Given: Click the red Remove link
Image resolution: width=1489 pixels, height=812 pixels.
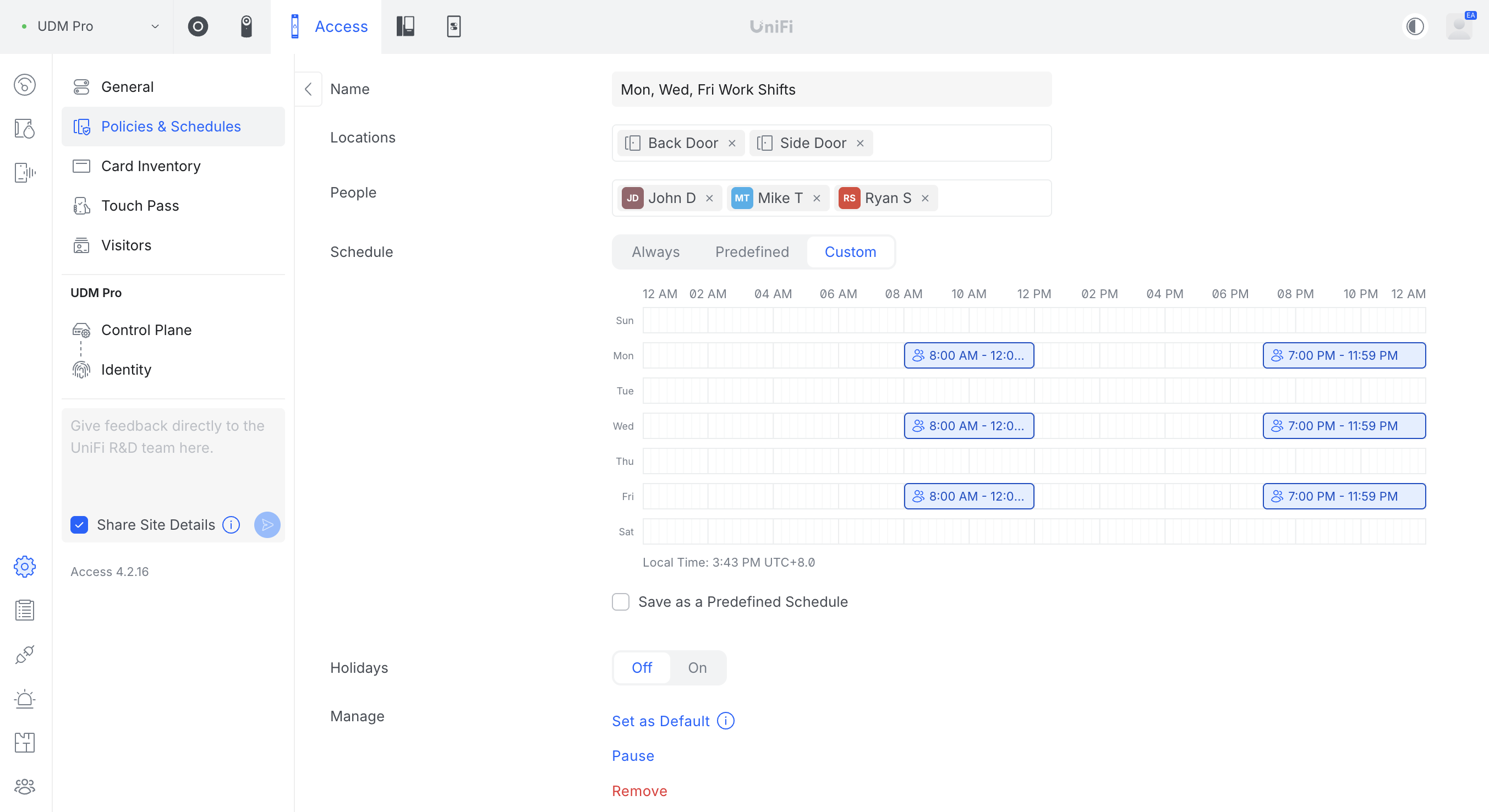Looking at the screenshot, I should click(639, 791).
